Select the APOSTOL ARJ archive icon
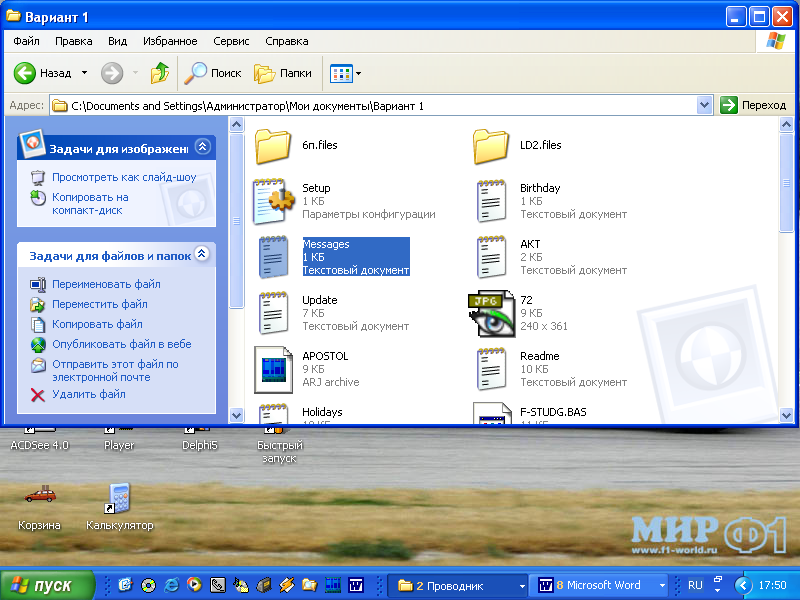Screen dimensions: 800x600 273,369
